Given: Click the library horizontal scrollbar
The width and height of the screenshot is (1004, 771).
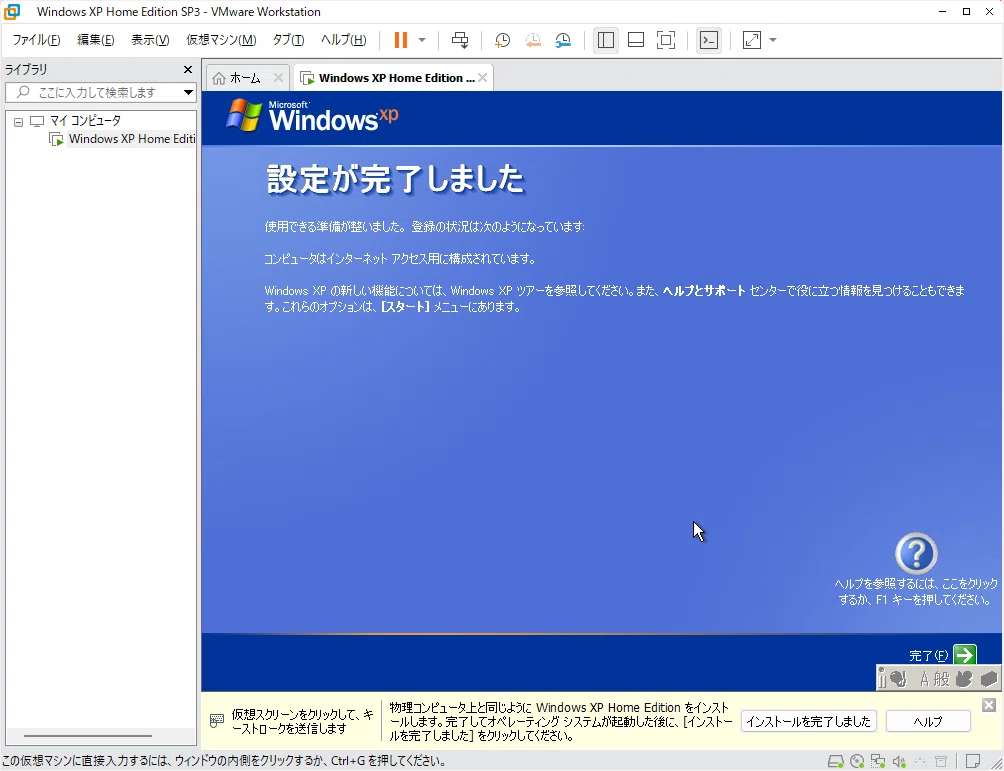Looking at the screenshot, I should [88, 736].
